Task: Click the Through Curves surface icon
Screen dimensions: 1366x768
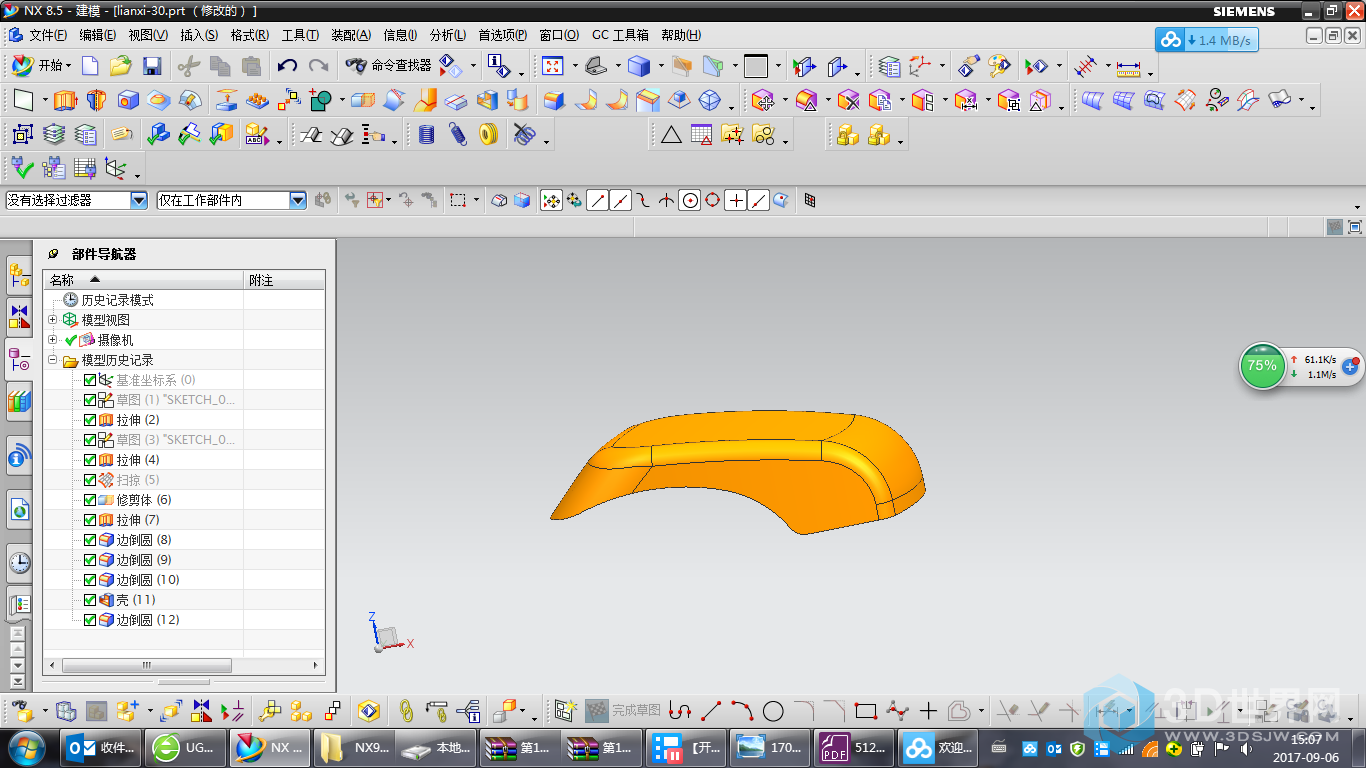Action: click(x=1093, y=100)
